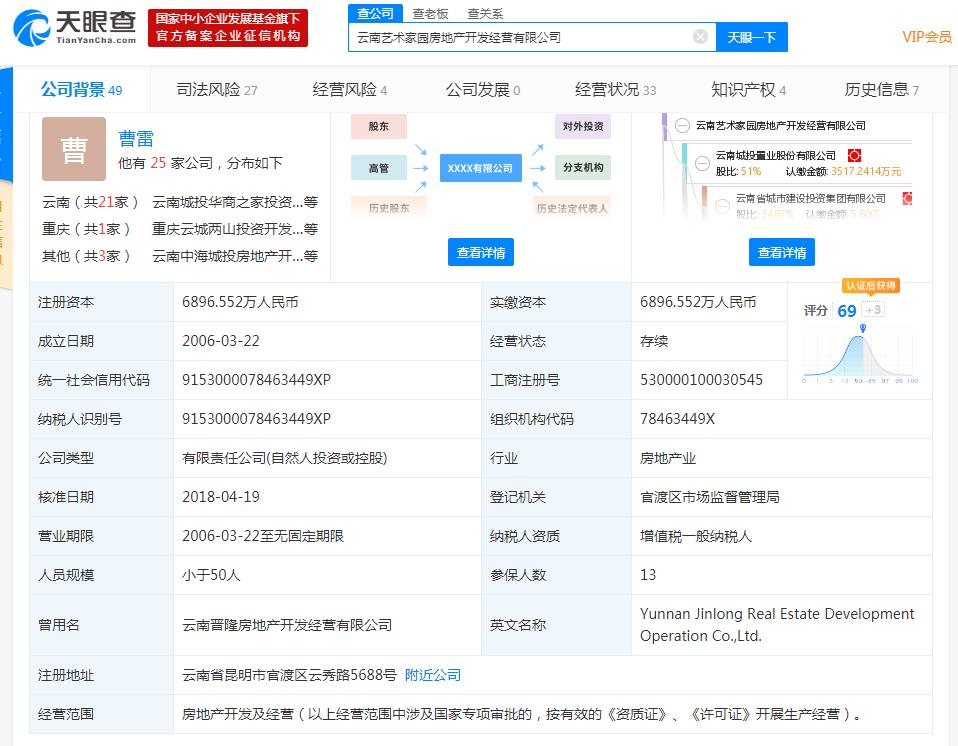Viewport: 958px width, 746px height.
Task: Open legal representative 曹雷 link
Action: coord(136,139)
